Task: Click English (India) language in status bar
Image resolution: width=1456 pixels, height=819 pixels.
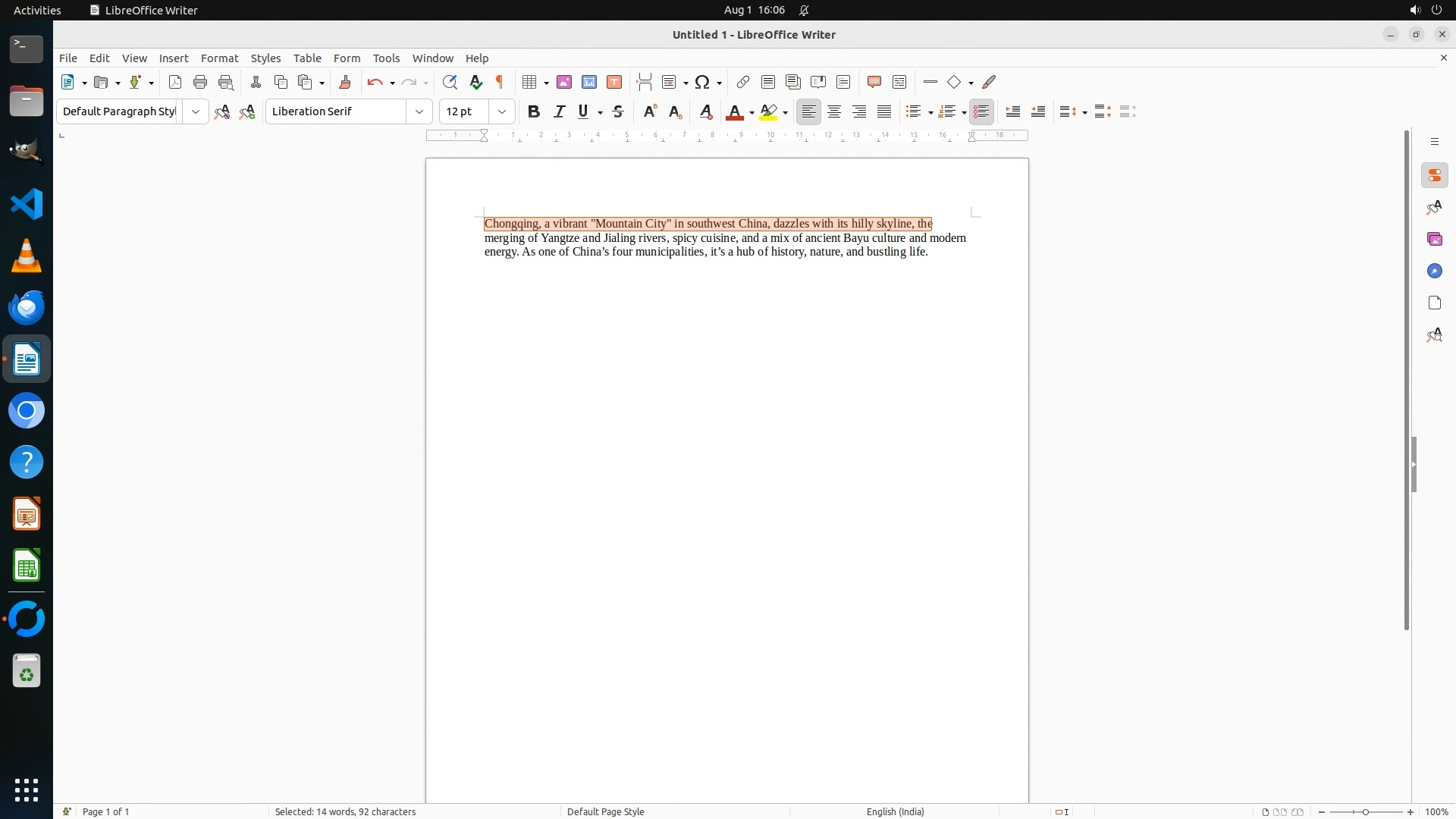Action: click(895, 811)
